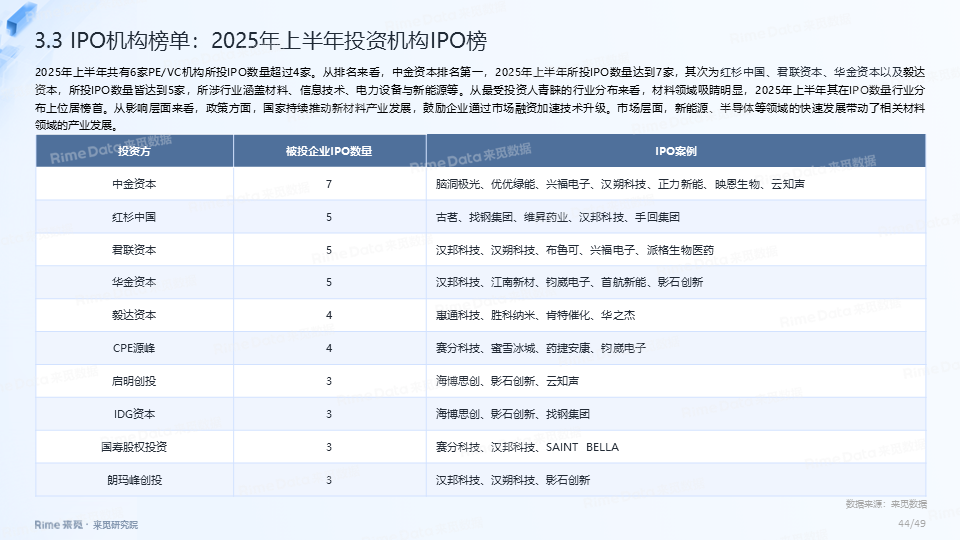Click the IPO count for 国寿股权投资

[x=329, y=448]
